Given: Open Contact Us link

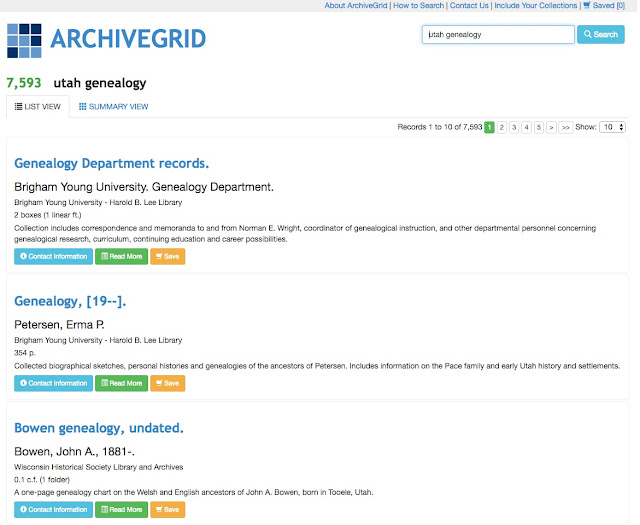Looking at the screenshot, I should (469, 5).
